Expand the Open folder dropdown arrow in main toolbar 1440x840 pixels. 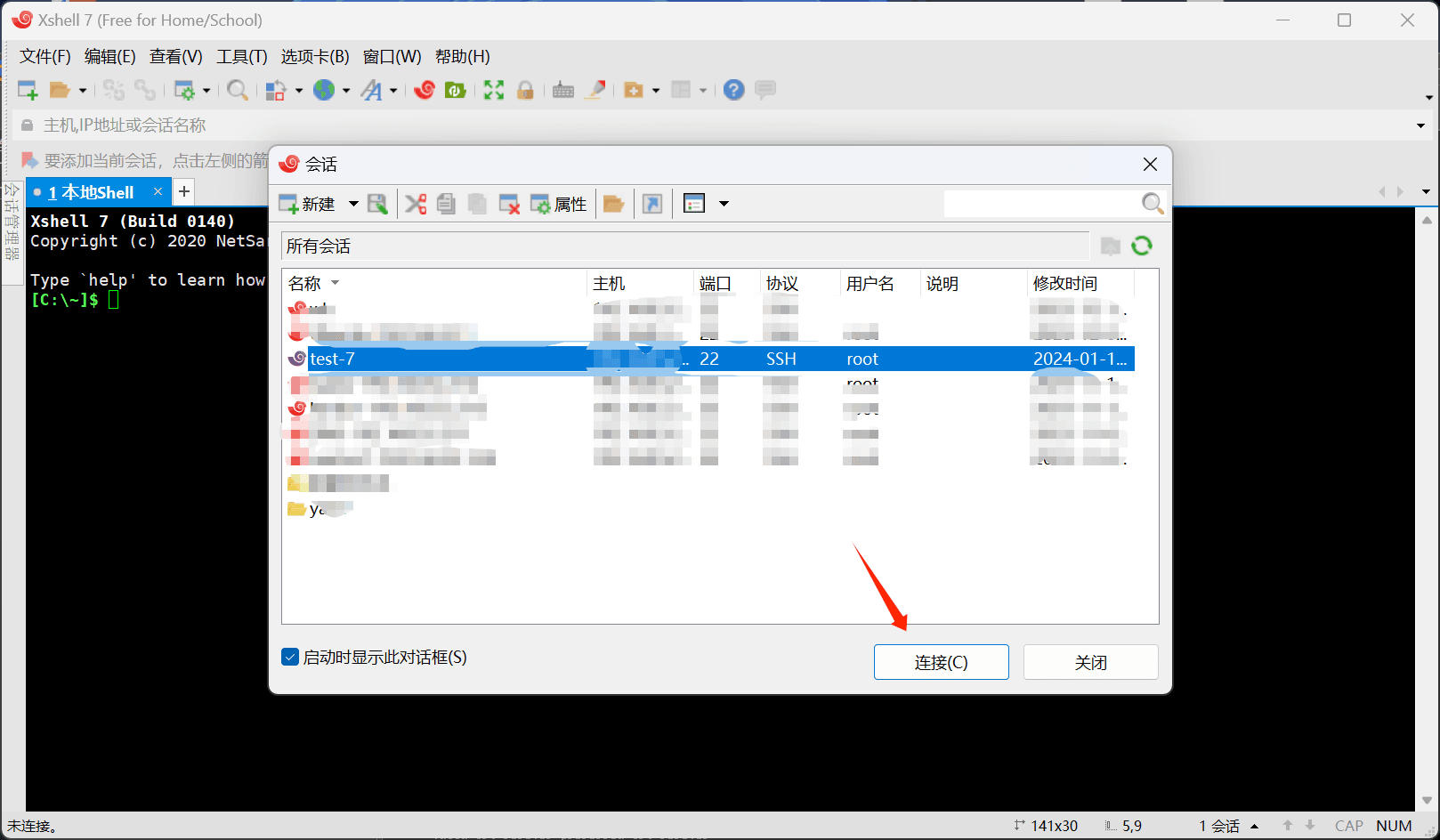pos(83,91)
